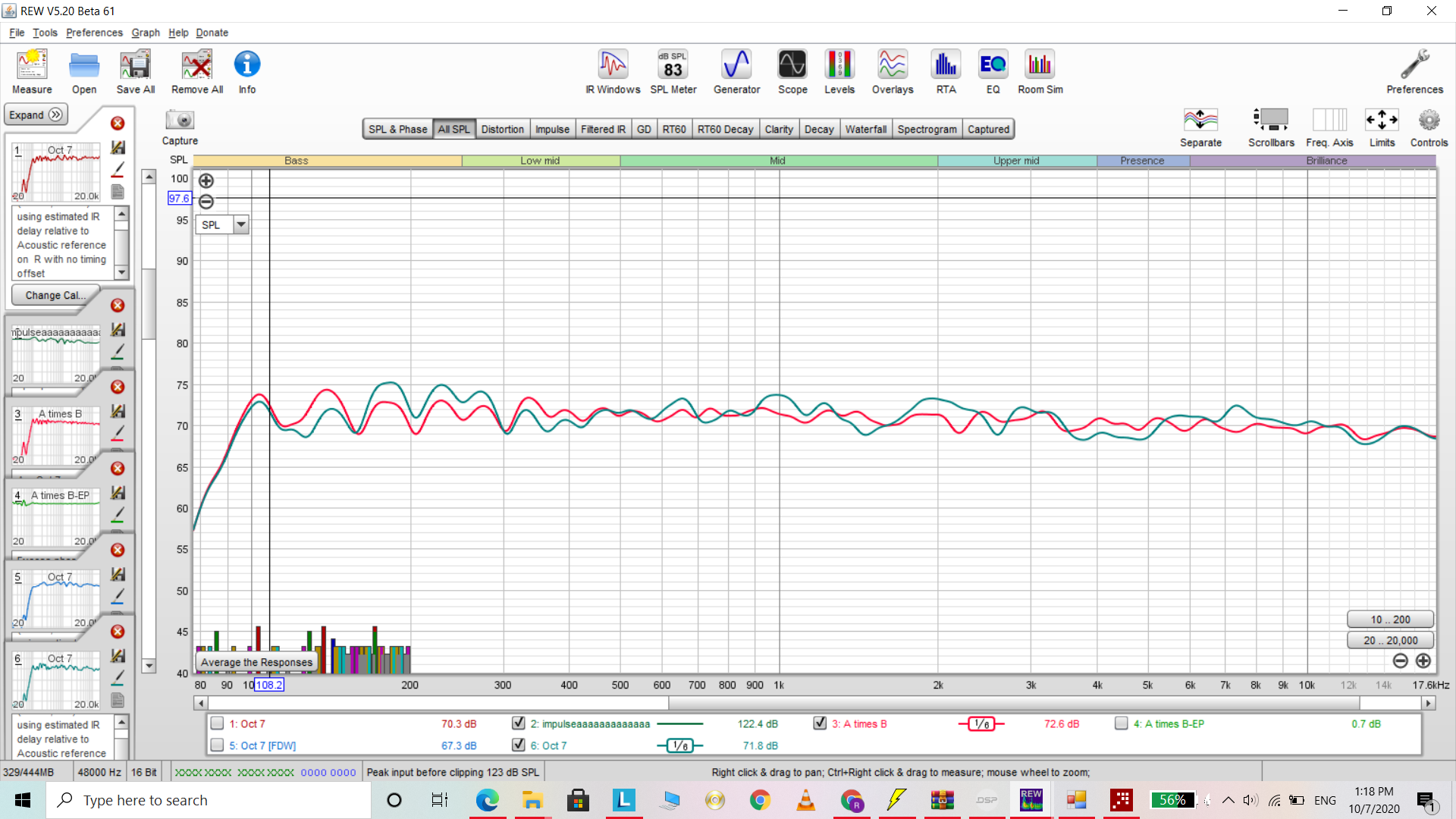Open the EQ window
The image size is (1456, 819).
tap(993, 65)
